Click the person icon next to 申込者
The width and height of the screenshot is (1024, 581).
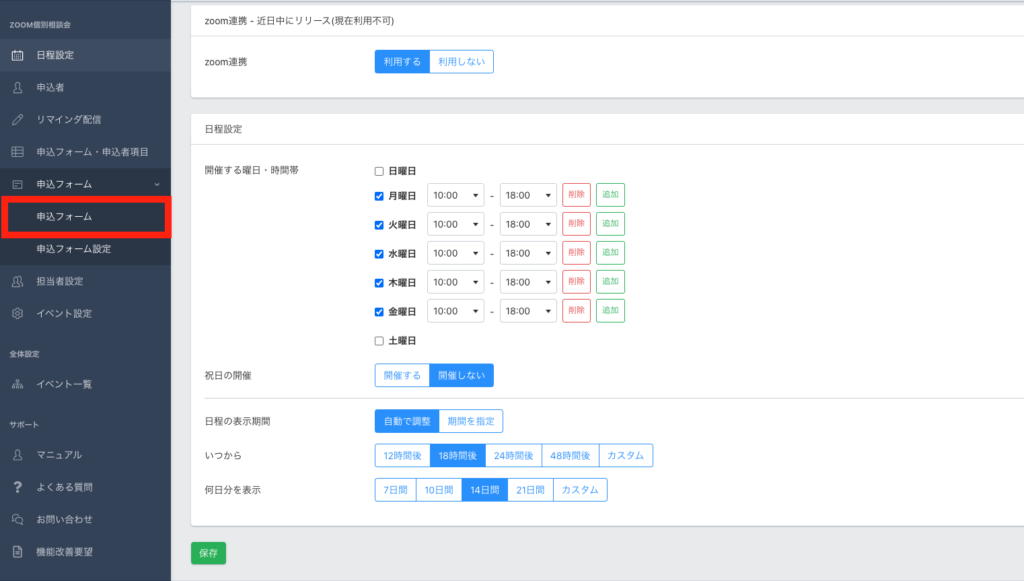pos(17,87)
